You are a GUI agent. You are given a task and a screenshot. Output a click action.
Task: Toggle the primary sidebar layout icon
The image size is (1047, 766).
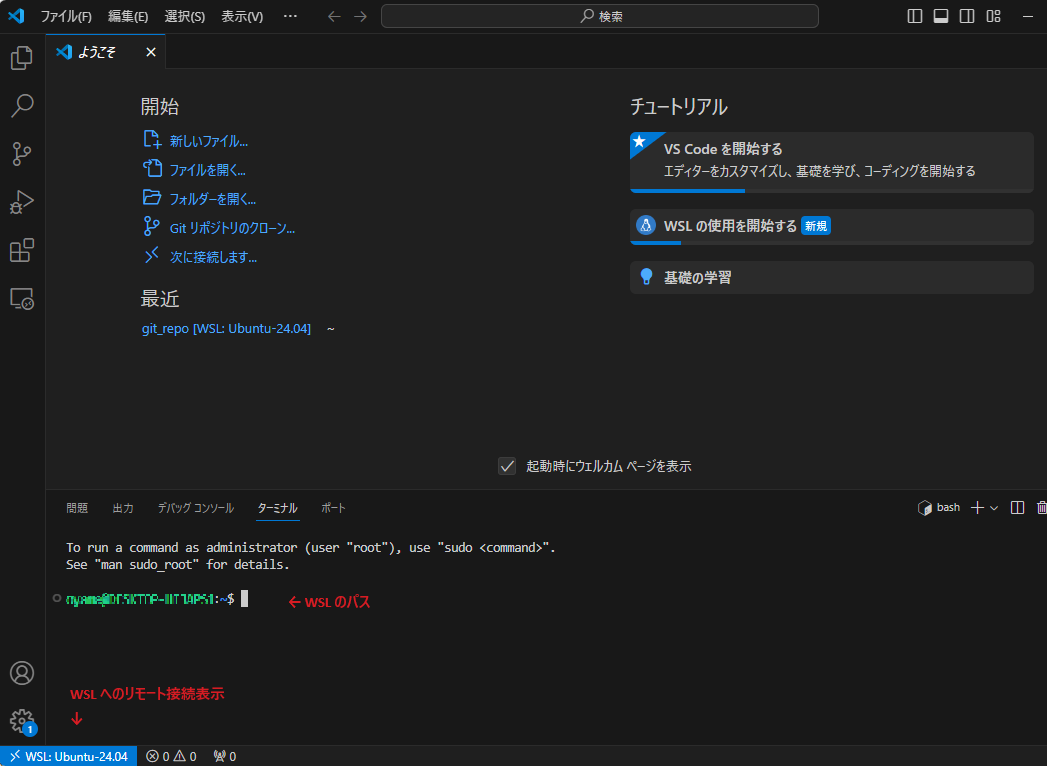point(914,16)
